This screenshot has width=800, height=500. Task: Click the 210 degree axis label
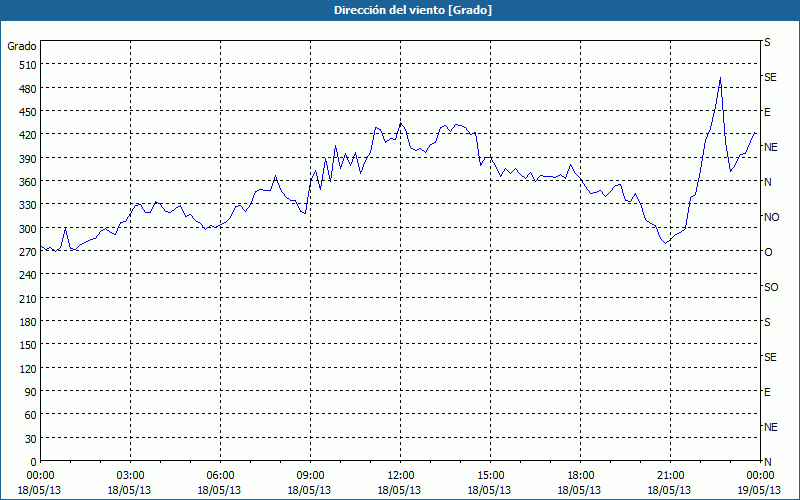[x=28, y=299]
